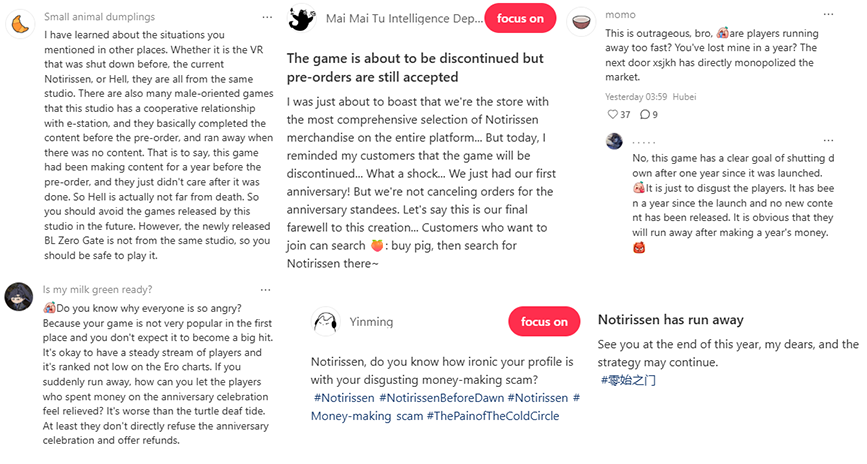867x464 pixels.
Task: Click Mai Mai Tu Intelligence avatar
Action: 302,19
